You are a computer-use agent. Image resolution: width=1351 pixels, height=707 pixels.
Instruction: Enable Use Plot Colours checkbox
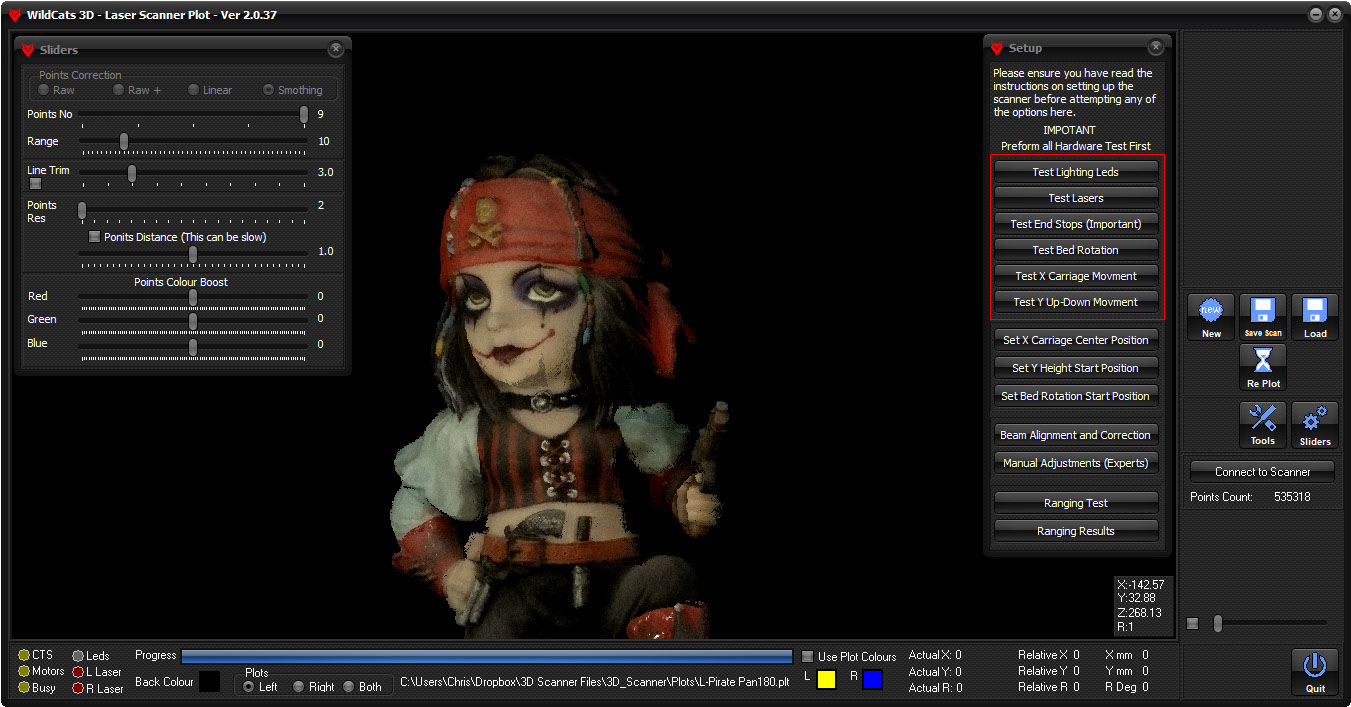[x=808, y=657]
